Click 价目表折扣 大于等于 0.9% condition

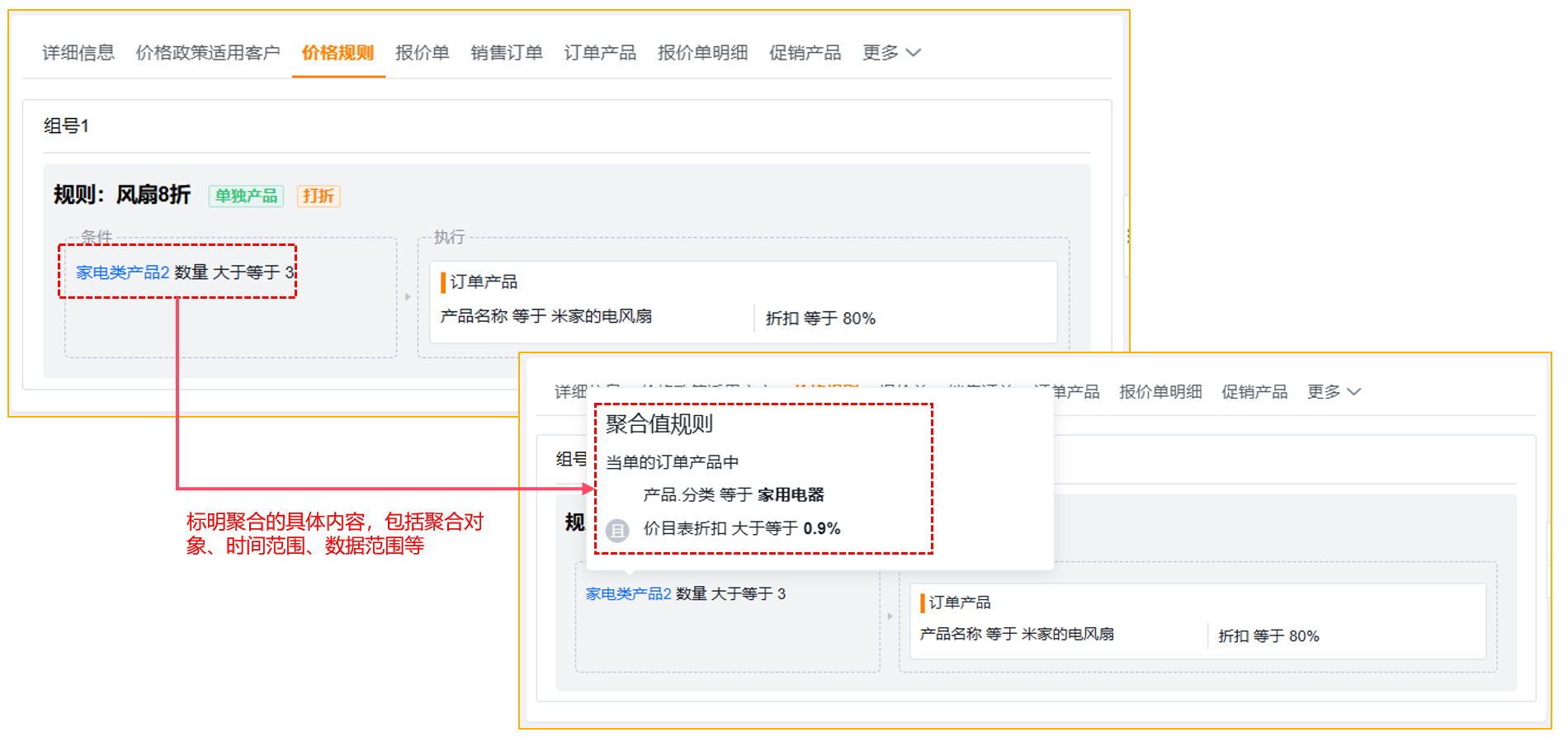click(x=742, y=528)
